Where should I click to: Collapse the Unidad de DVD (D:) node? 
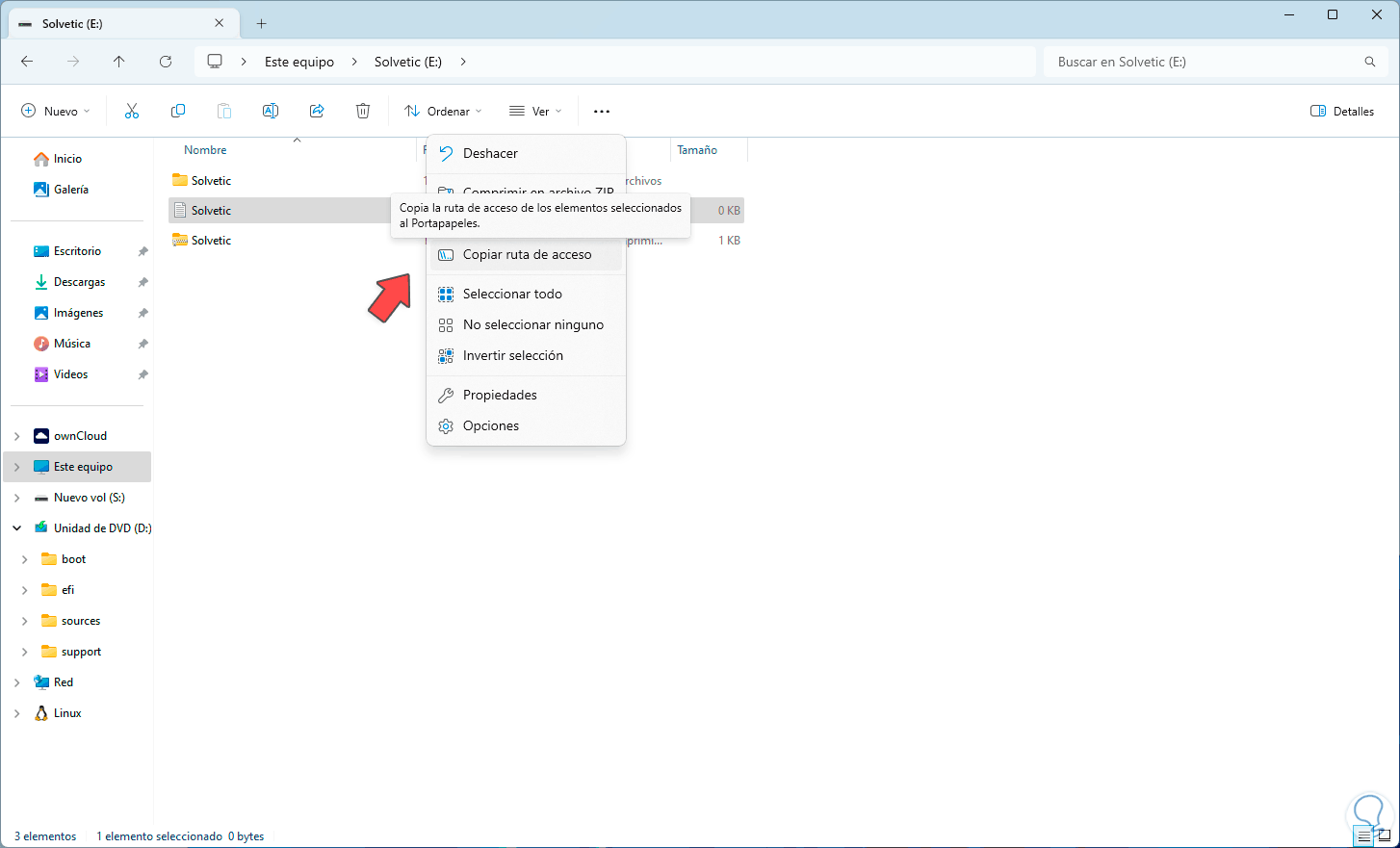[16, 528]
